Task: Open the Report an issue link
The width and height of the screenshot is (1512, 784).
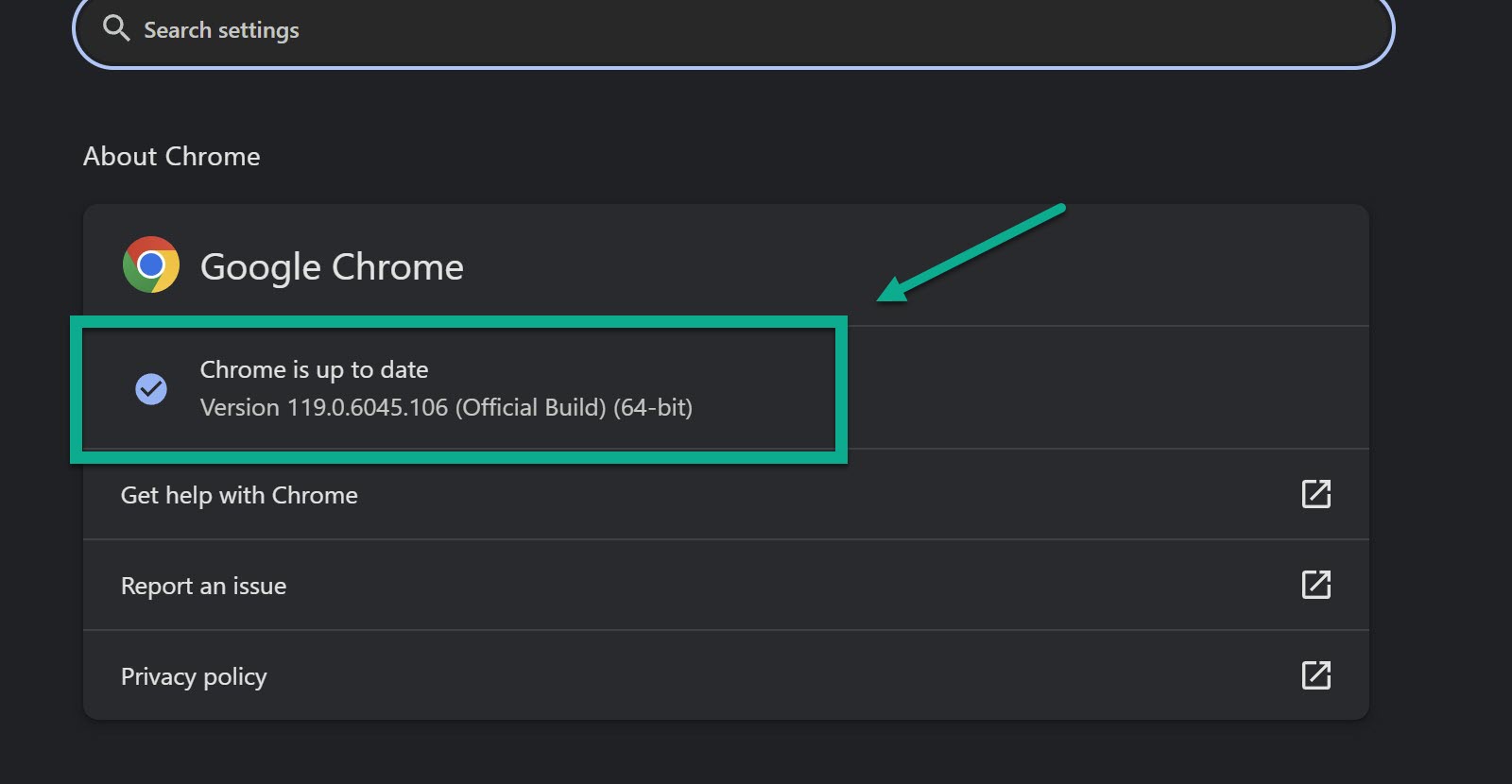Action: (x=202, y=586)
